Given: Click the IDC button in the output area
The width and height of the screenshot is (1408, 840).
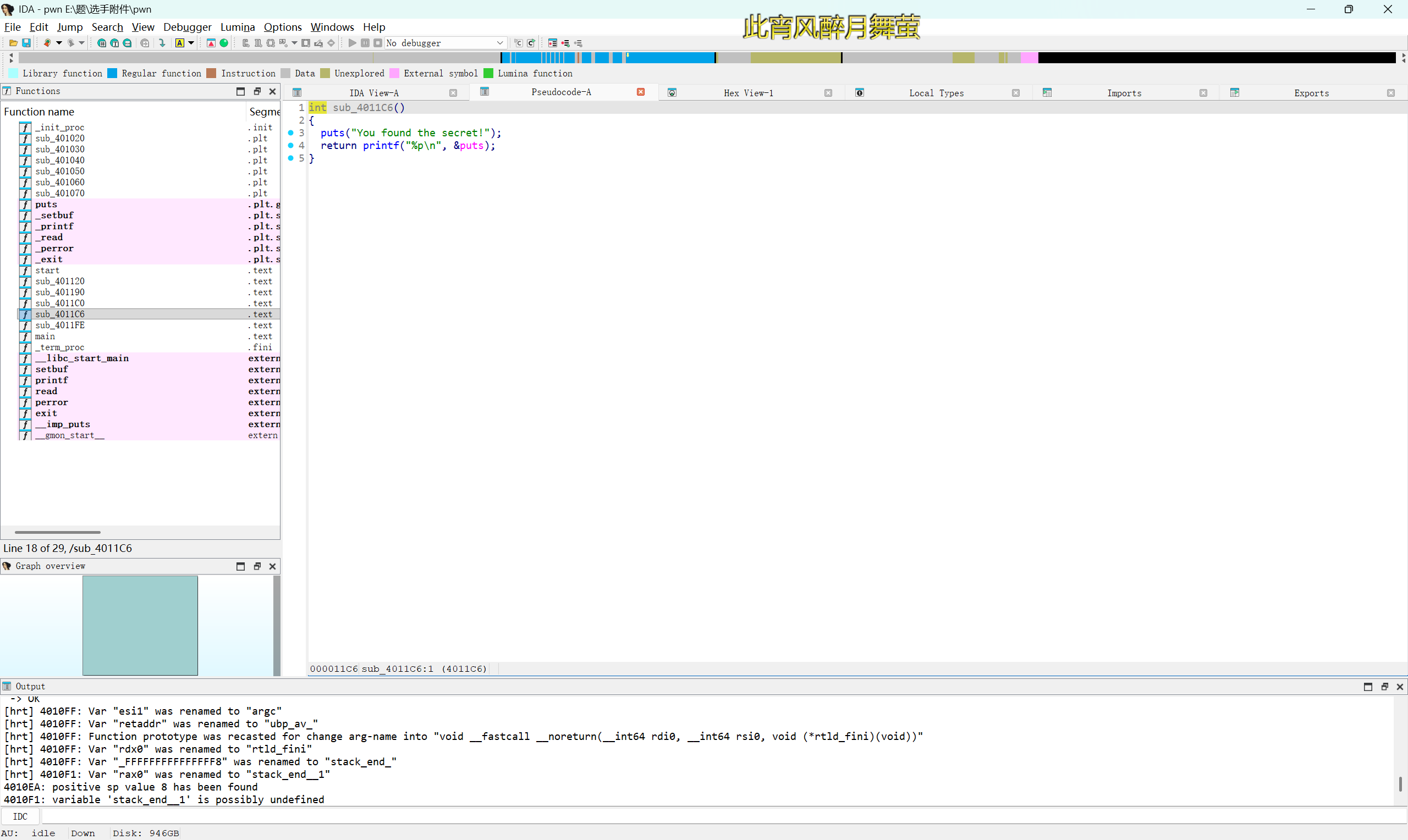Looking at the screenshot, I should coord(20,816).
